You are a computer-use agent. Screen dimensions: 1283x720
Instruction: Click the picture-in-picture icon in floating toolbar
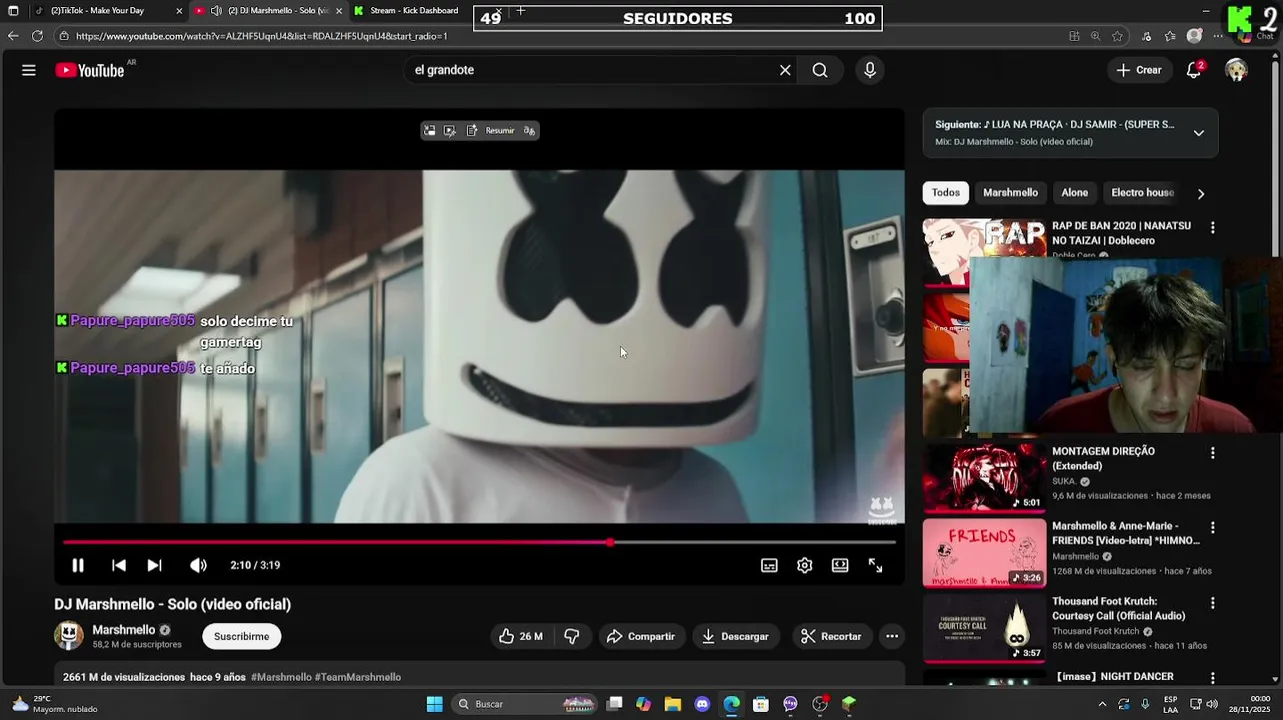tap(430, 130)
